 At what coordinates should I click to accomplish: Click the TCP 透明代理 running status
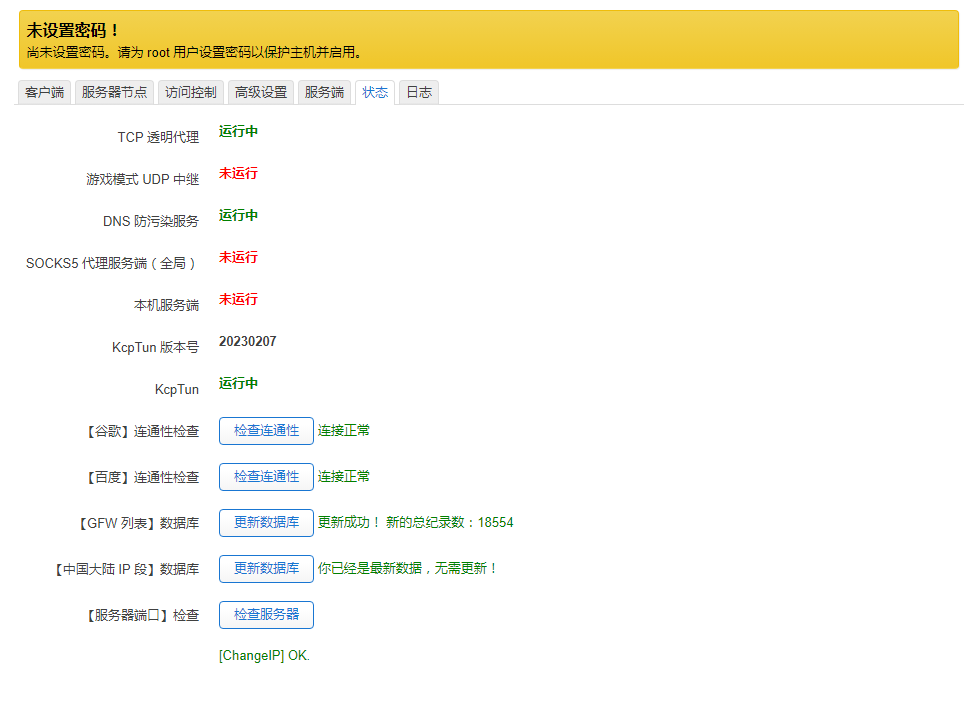[x=238, y=131]
